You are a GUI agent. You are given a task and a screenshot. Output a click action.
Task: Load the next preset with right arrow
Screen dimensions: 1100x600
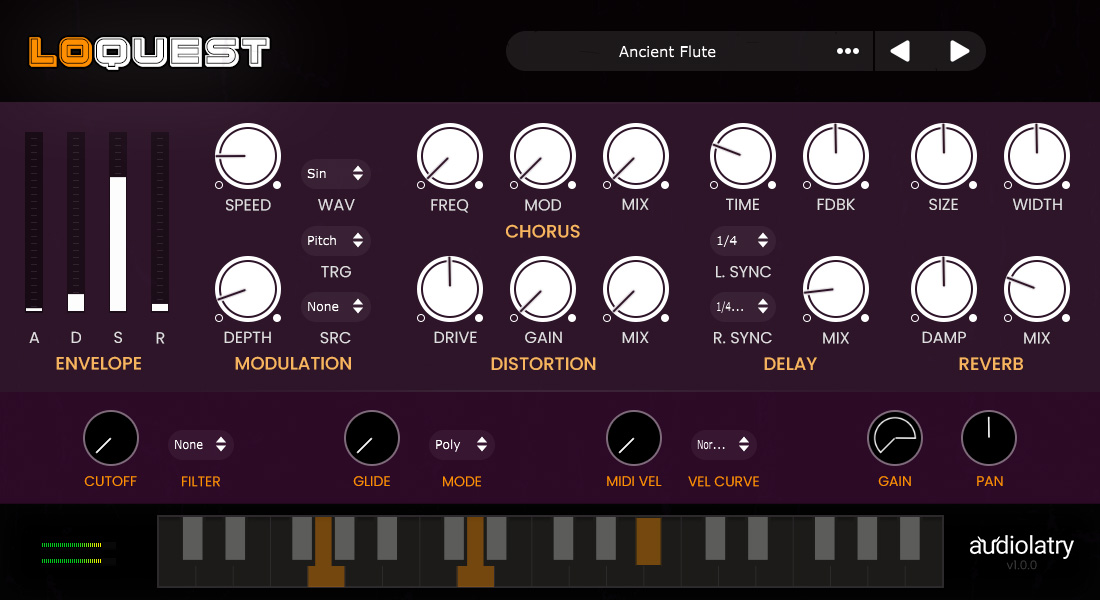point(959,51)
